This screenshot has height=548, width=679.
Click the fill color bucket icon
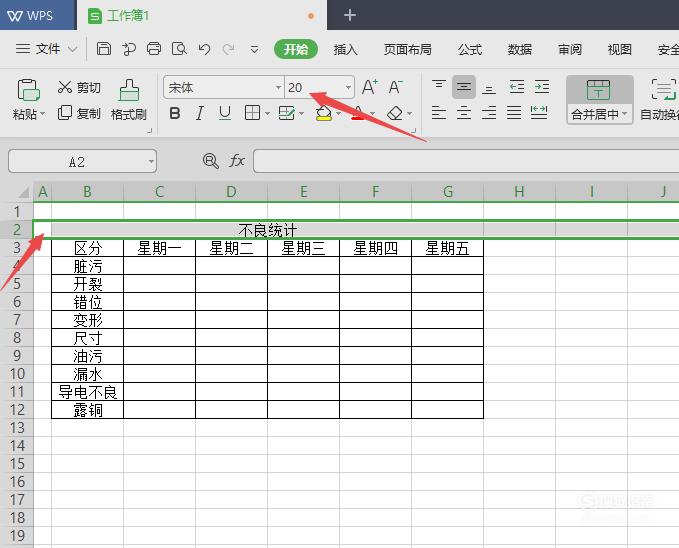click(324, 113)
